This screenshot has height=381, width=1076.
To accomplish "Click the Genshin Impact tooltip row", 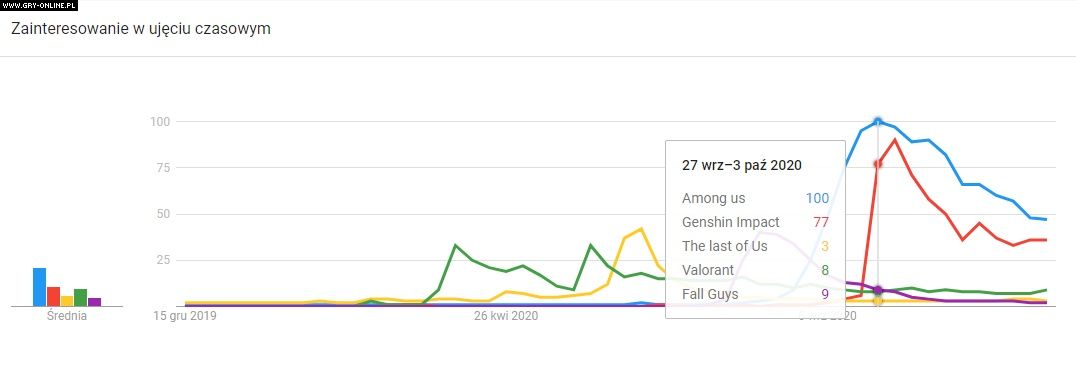I will point(755,222).
